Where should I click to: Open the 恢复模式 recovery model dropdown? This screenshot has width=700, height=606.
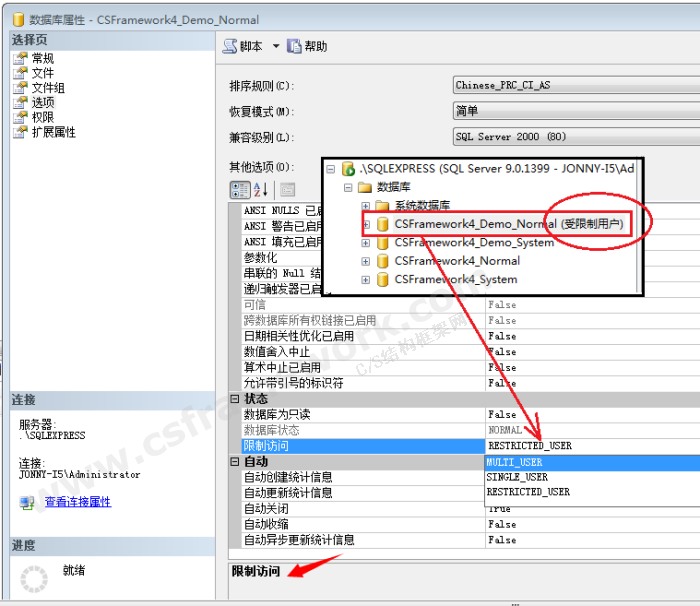575,111
